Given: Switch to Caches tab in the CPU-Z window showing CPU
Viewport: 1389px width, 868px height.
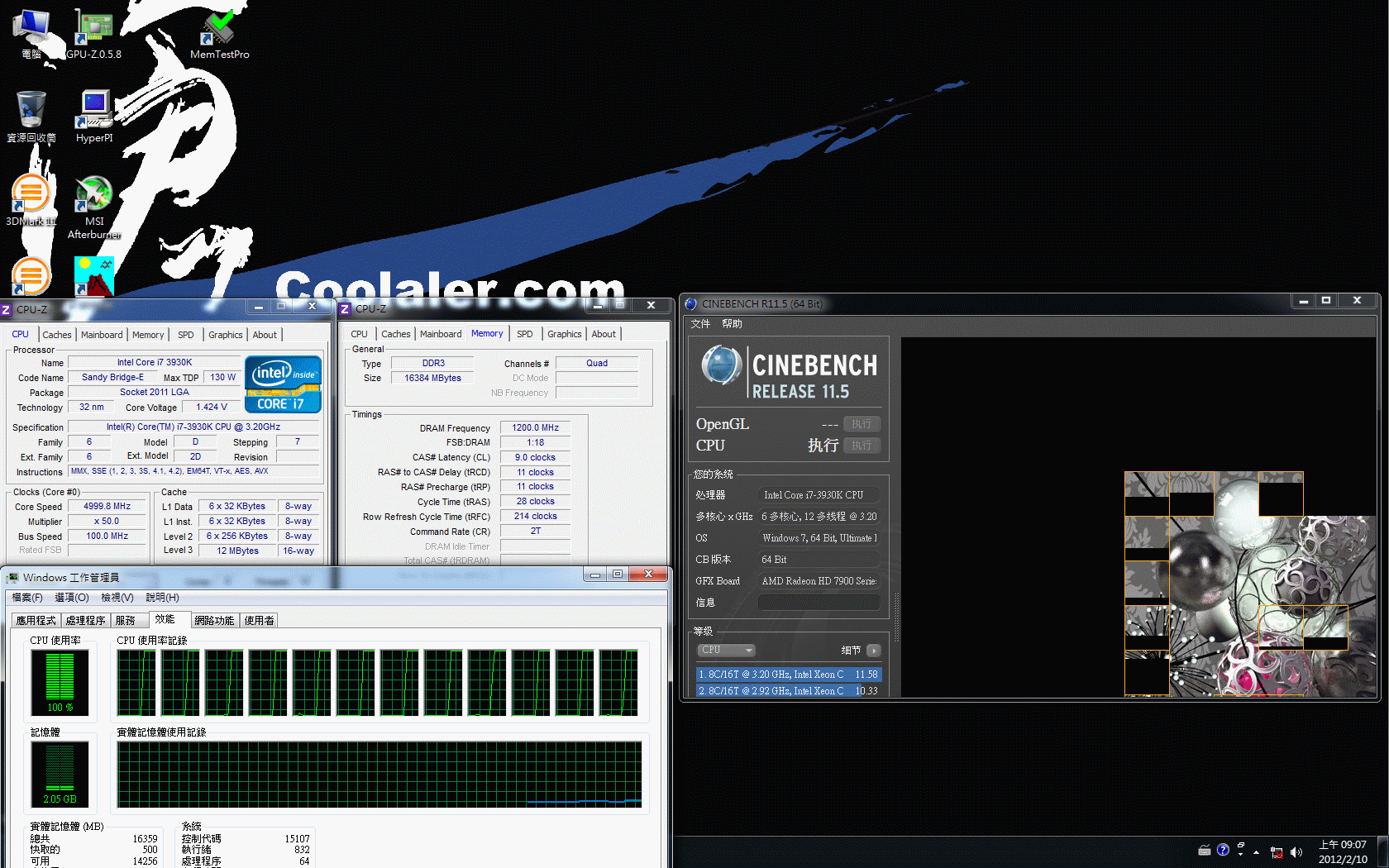Looking at the screenshot, I should tap(57, 335).
